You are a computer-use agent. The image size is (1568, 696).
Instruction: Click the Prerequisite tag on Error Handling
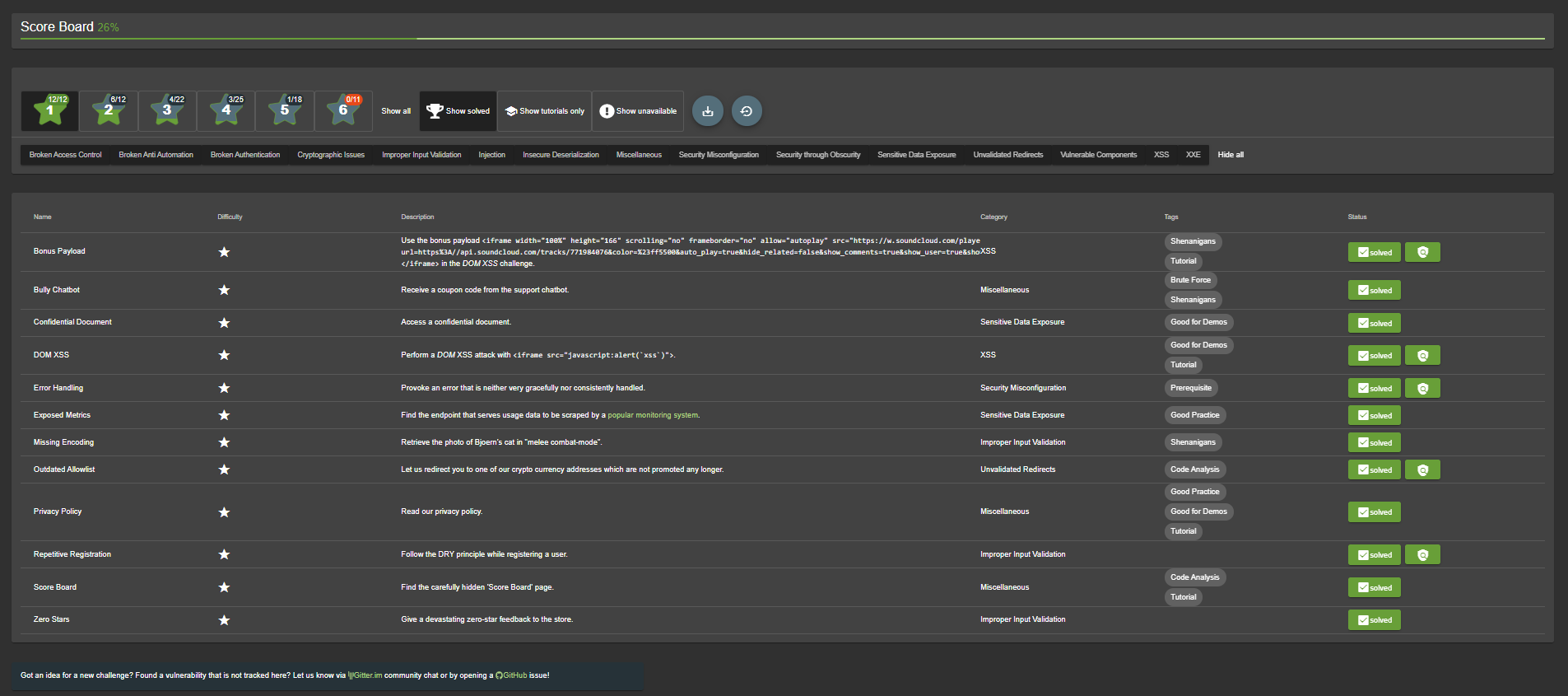tap(1191, 388)
